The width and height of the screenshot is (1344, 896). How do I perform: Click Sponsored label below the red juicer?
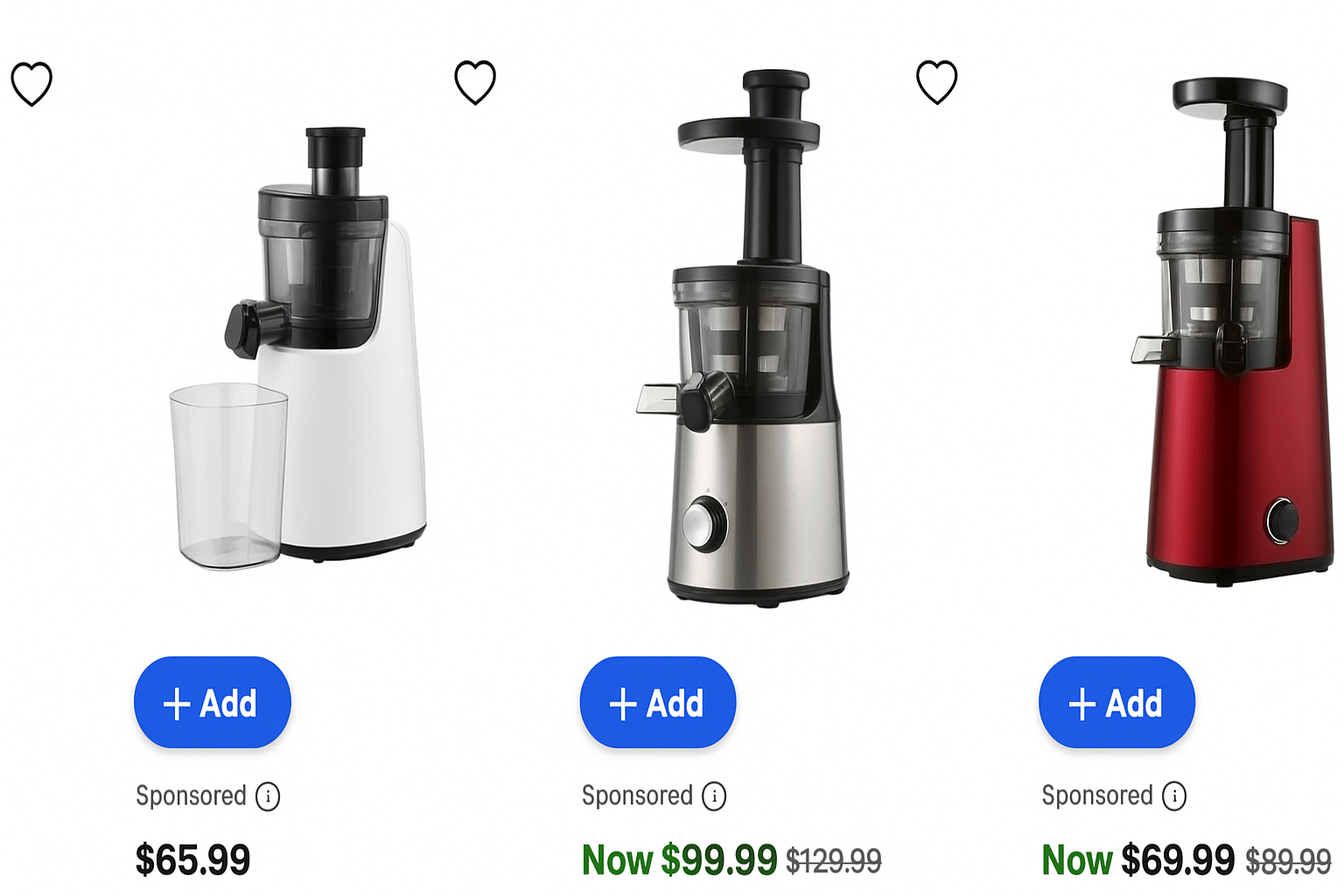point(1097,795)
